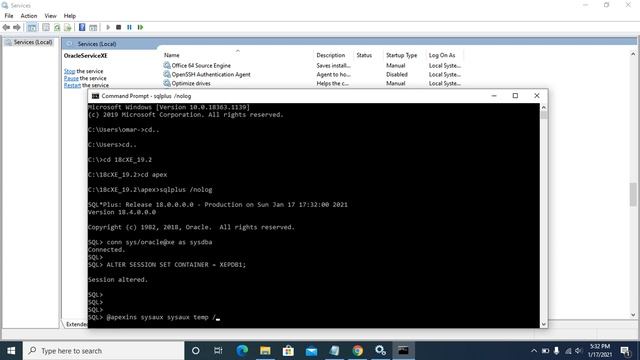Sort by the Status column header
The image size is (640, 360).
point(364,55)
